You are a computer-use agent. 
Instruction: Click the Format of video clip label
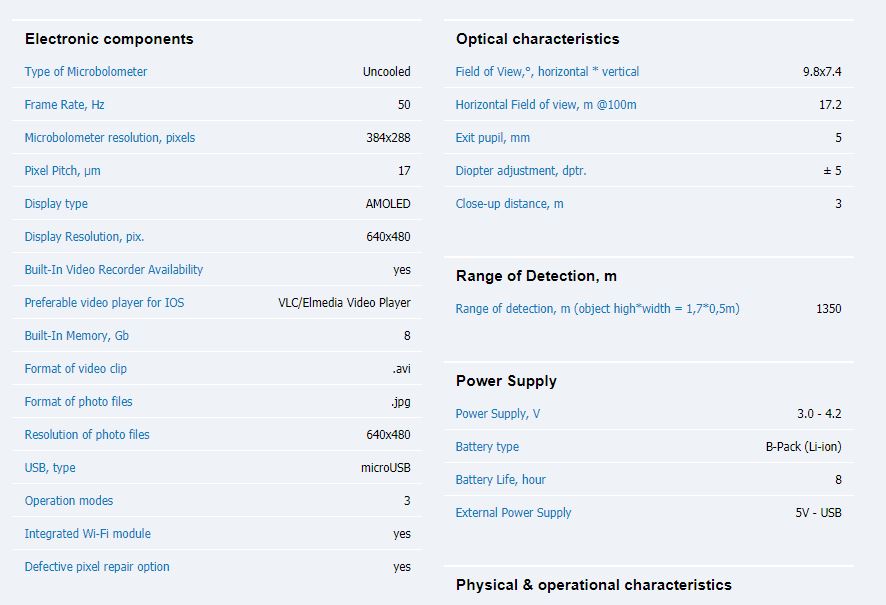coord(75,369)
